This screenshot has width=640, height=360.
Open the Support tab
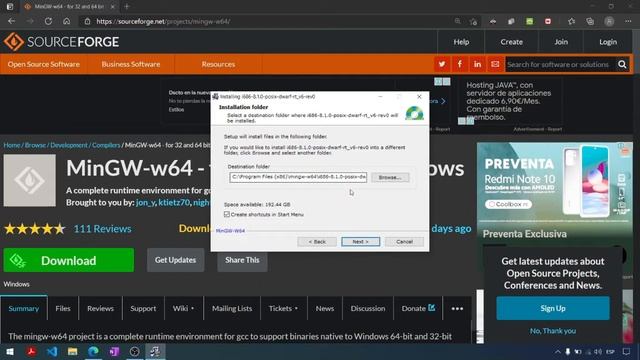point(143,309)
